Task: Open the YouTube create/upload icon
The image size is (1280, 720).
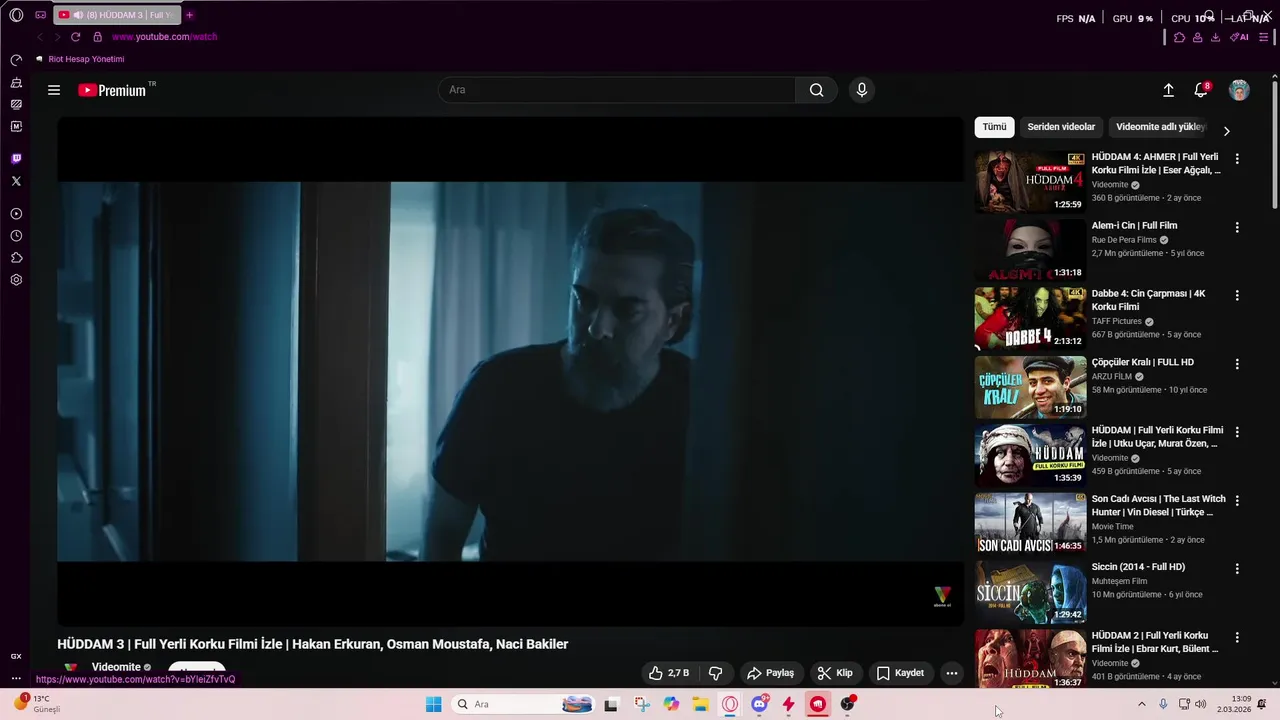Action: pos(1168,90)
